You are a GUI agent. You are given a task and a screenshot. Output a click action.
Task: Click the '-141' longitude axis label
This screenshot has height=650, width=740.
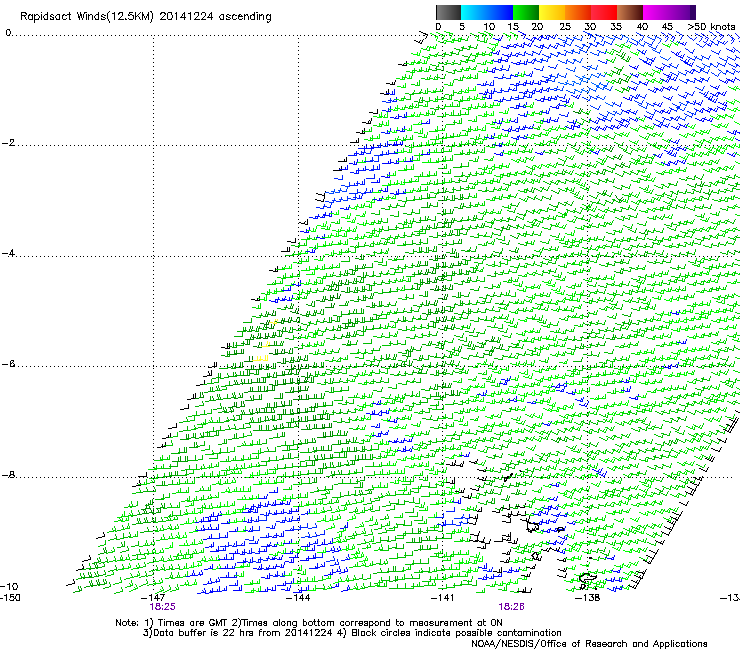pyautogui.click(x=443, y=598)
